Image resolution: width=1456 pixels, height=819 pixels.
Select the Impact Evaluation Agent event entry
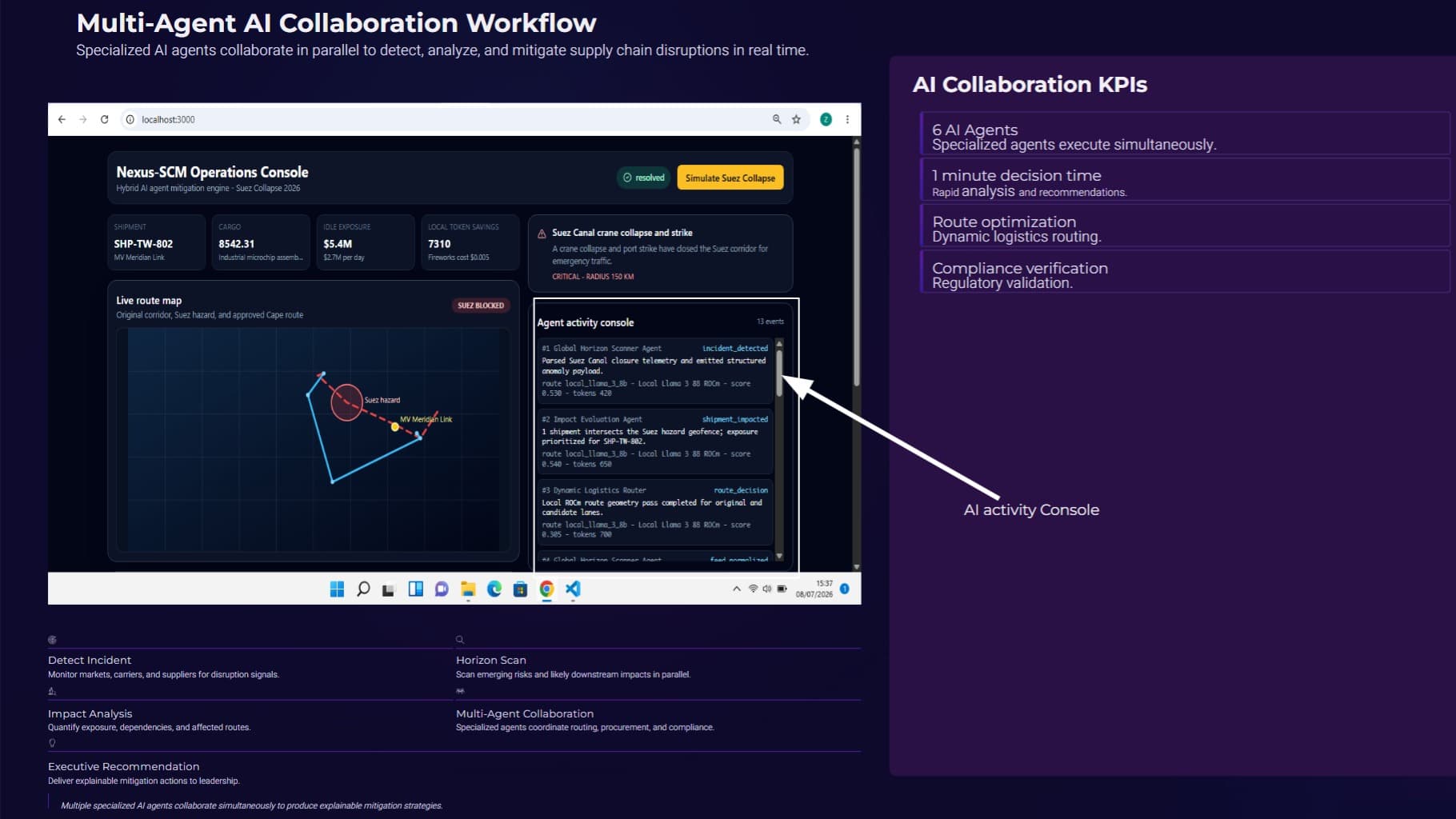tap(655, 441)
